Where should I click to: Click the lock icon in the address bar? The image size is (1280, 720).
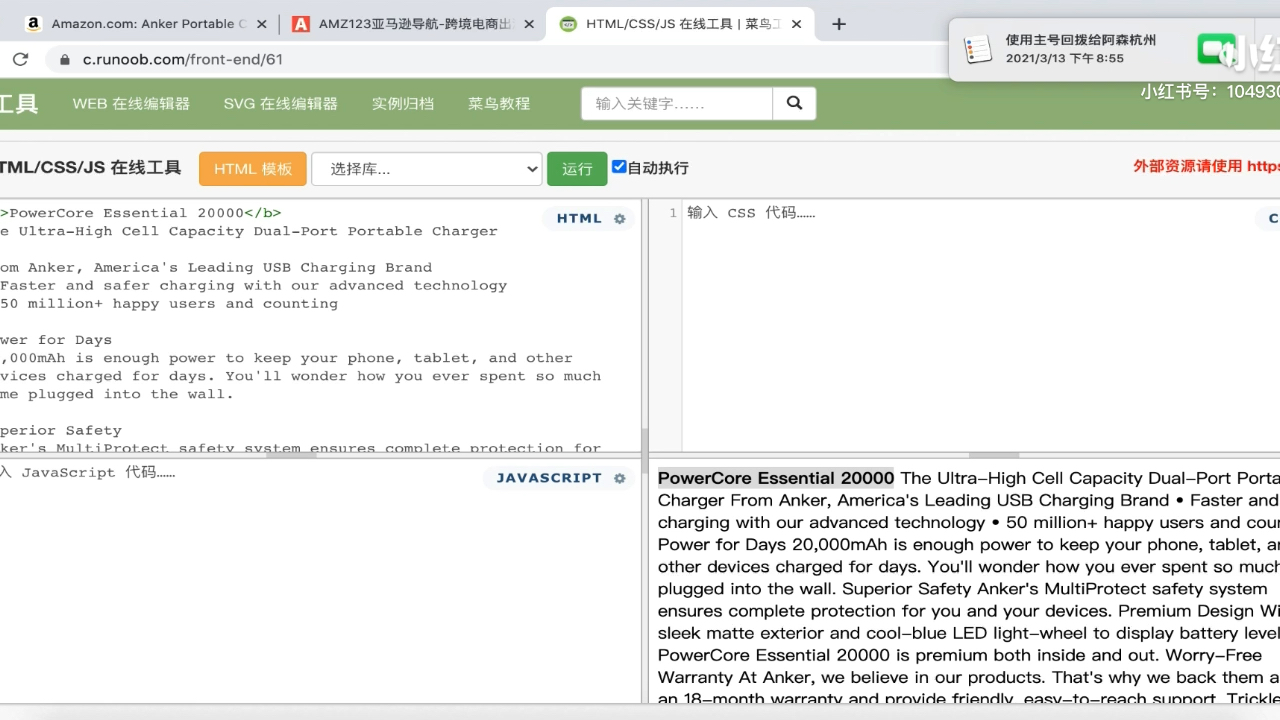pos(65,60)
